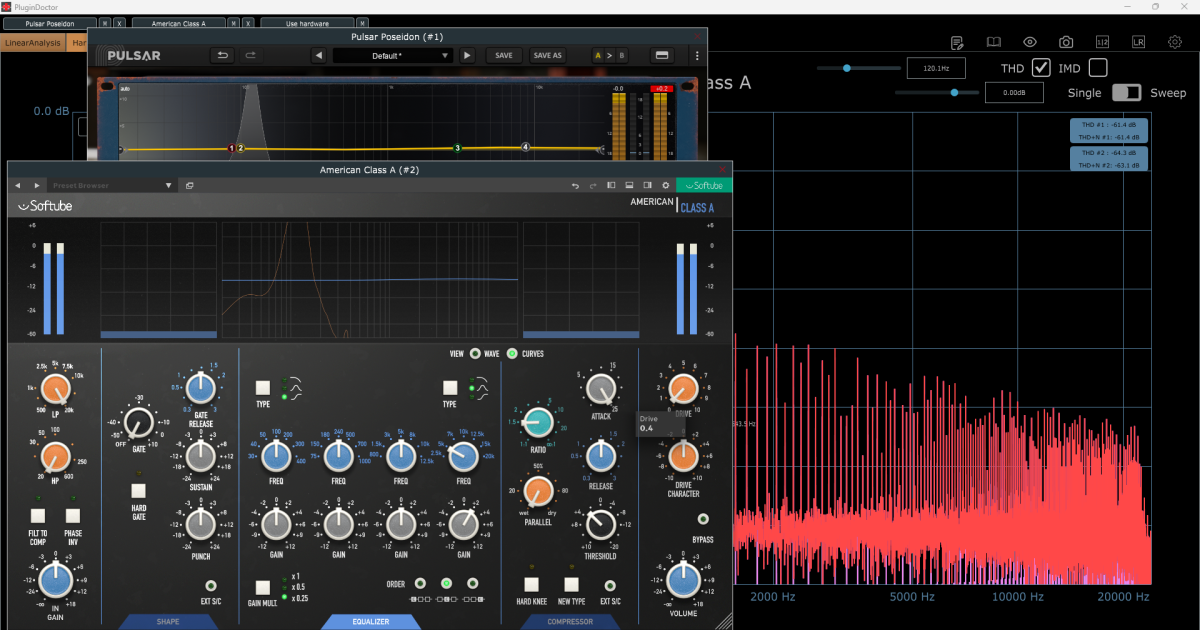The image size is (1200, 630).
Task: Toggle HARD KNEE in compressor section
Action: 531,584
